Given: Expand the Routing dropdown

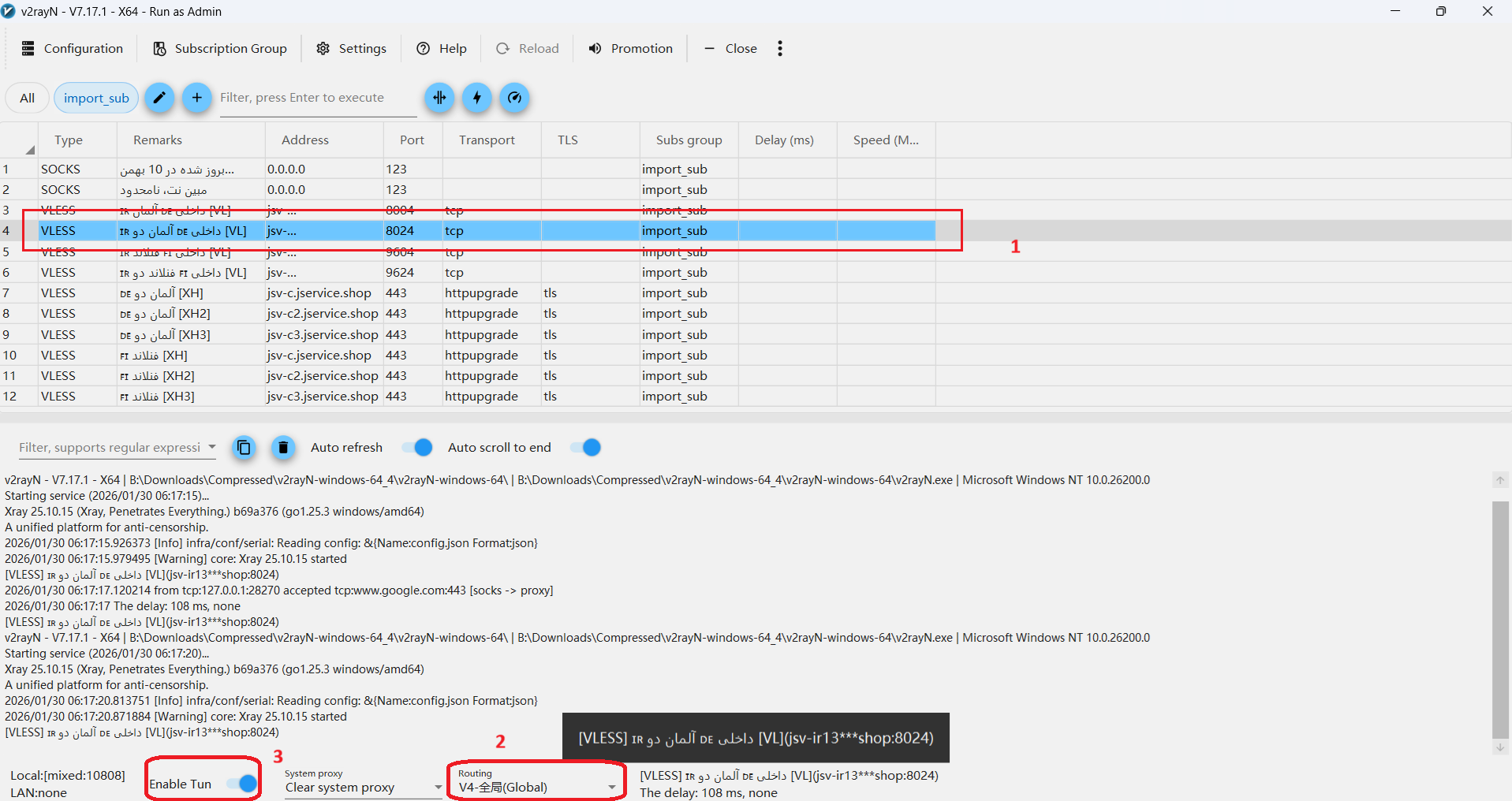Looking at the screenshot, I should (x=611, y=788).
